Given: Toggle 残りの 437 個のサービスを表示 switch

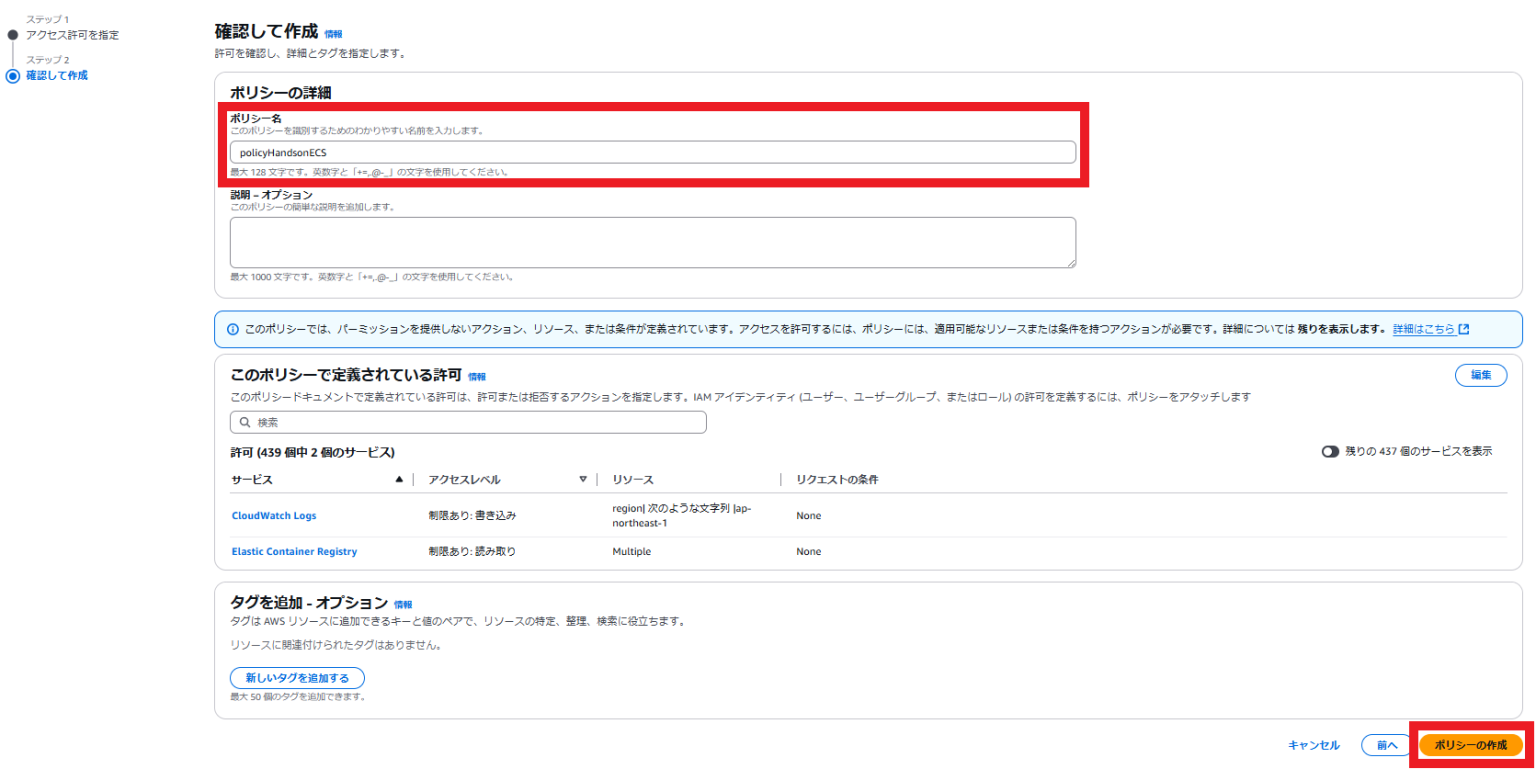Looking at the screenshot, I should click(1330, 451).
